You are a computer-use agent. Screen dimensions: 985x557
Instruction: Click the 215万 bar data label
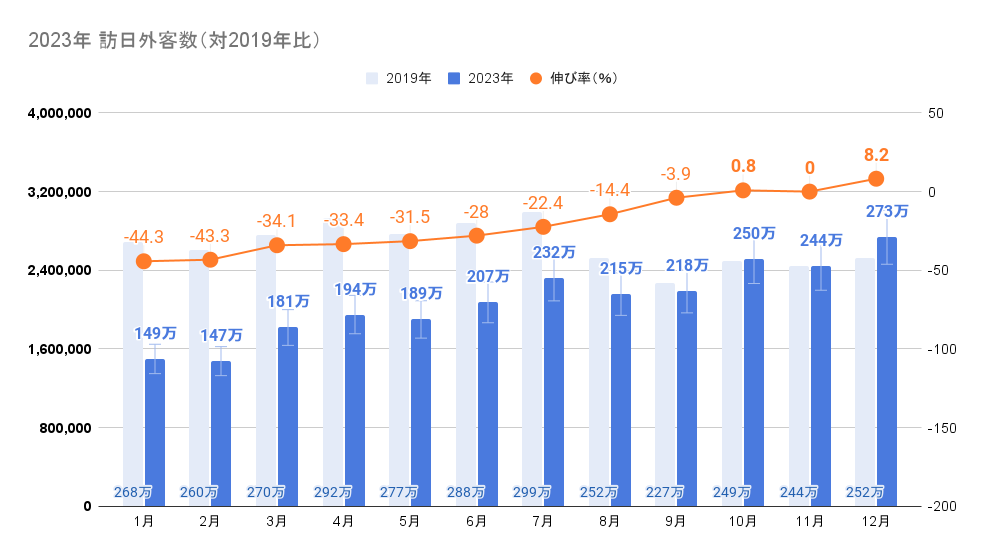point(621,268)
